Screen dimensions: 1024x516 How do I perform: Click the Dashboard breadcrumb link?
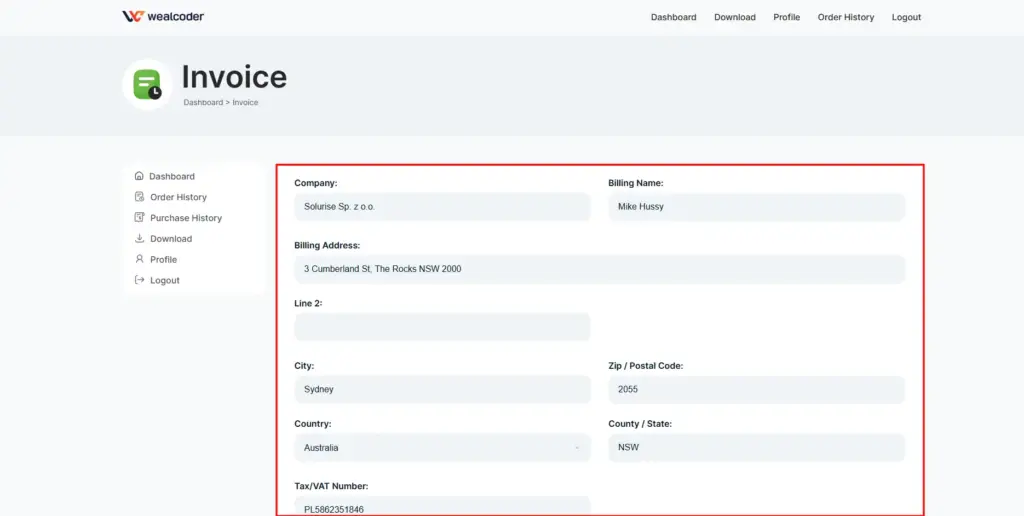tap(203, 103)
